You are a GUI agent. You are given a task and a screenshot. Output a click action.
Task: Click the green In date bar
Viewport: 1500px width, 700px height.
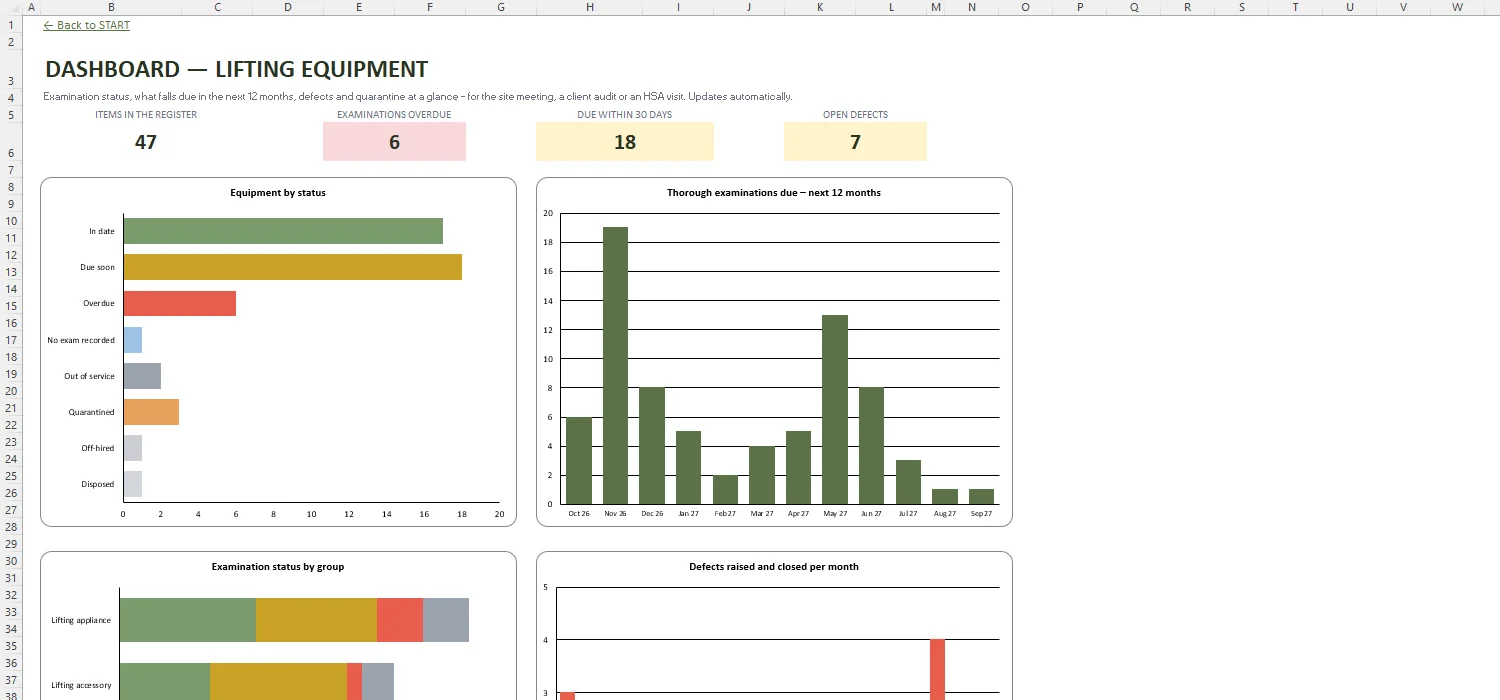(x=283, y=231)
